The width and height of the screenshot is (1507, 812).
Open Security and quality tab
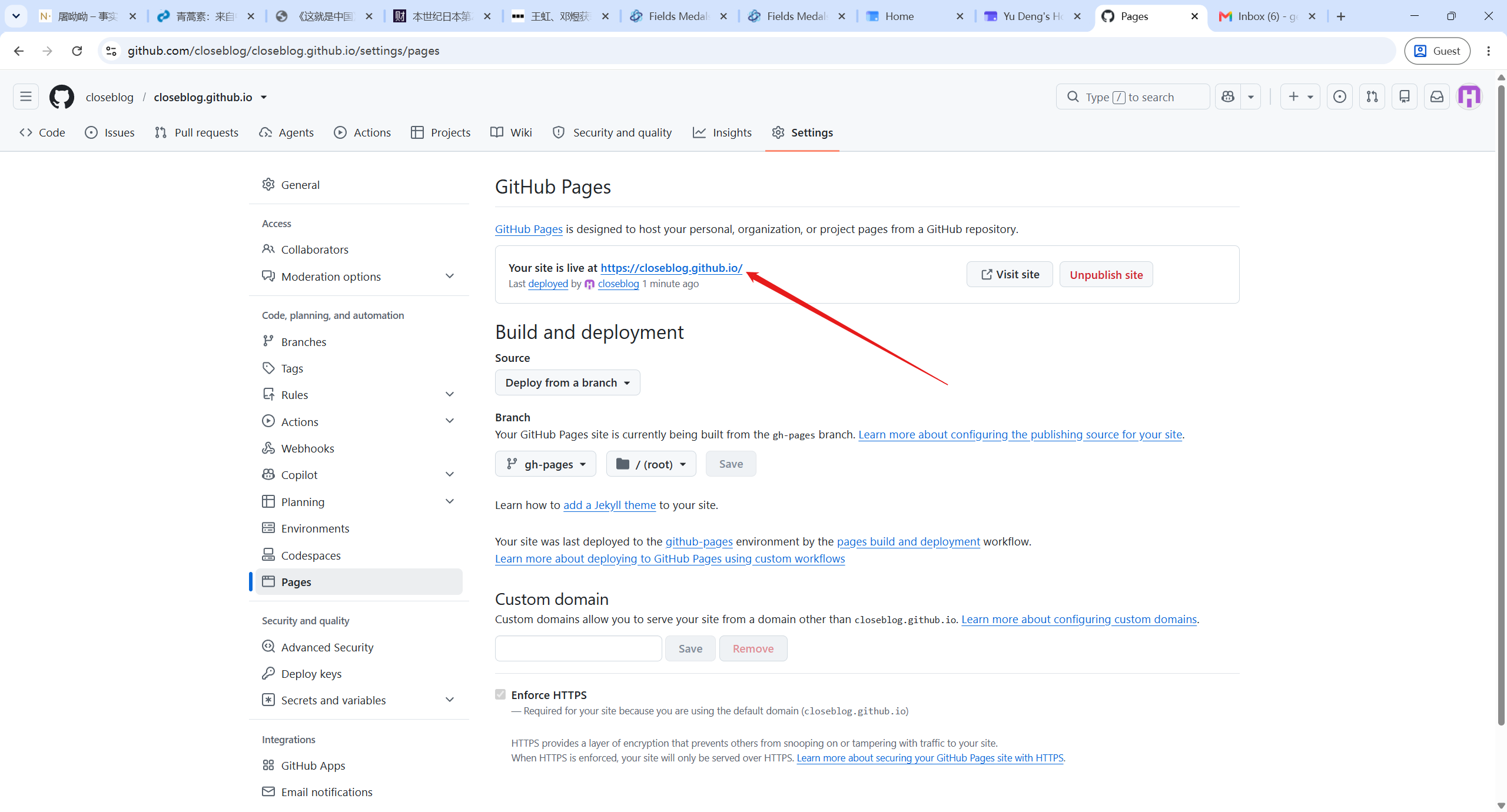(x=613, y=132)
